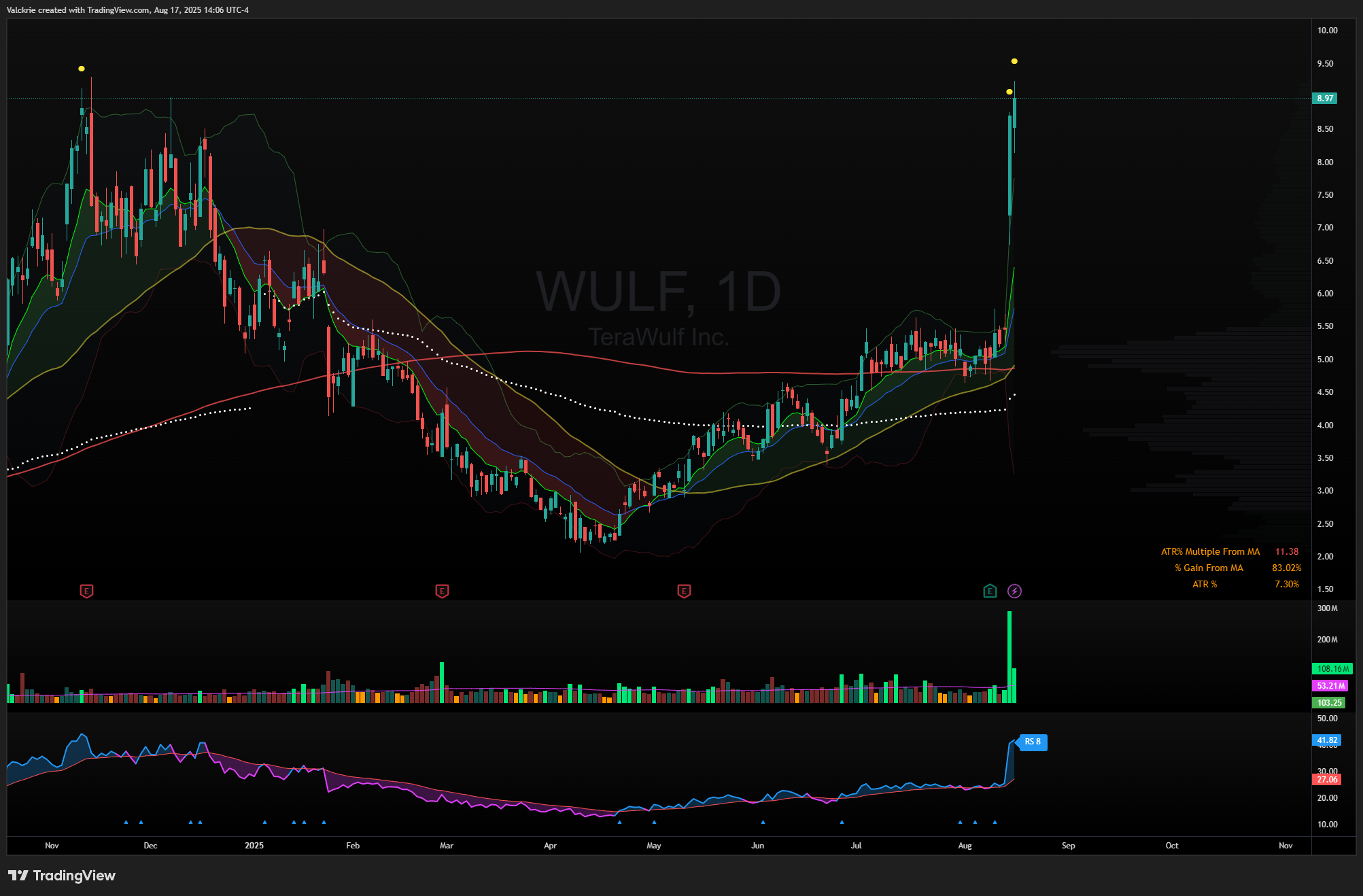Image resolution: width=1363 pixels, height=896 pixels.
Task: Click the blue 41.82 indicator value tag
Action: [1326, 740]
